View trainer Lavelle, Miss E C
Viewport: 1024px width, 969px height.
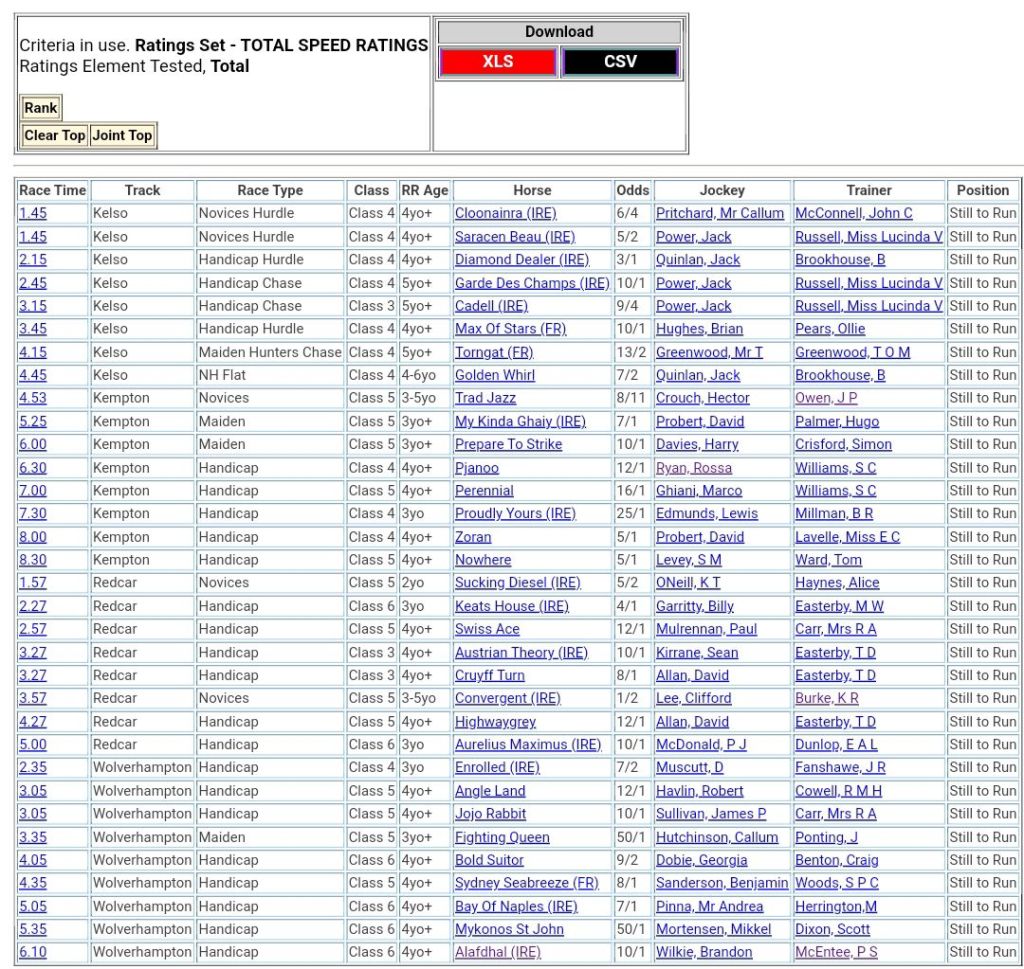coord(847,537)
